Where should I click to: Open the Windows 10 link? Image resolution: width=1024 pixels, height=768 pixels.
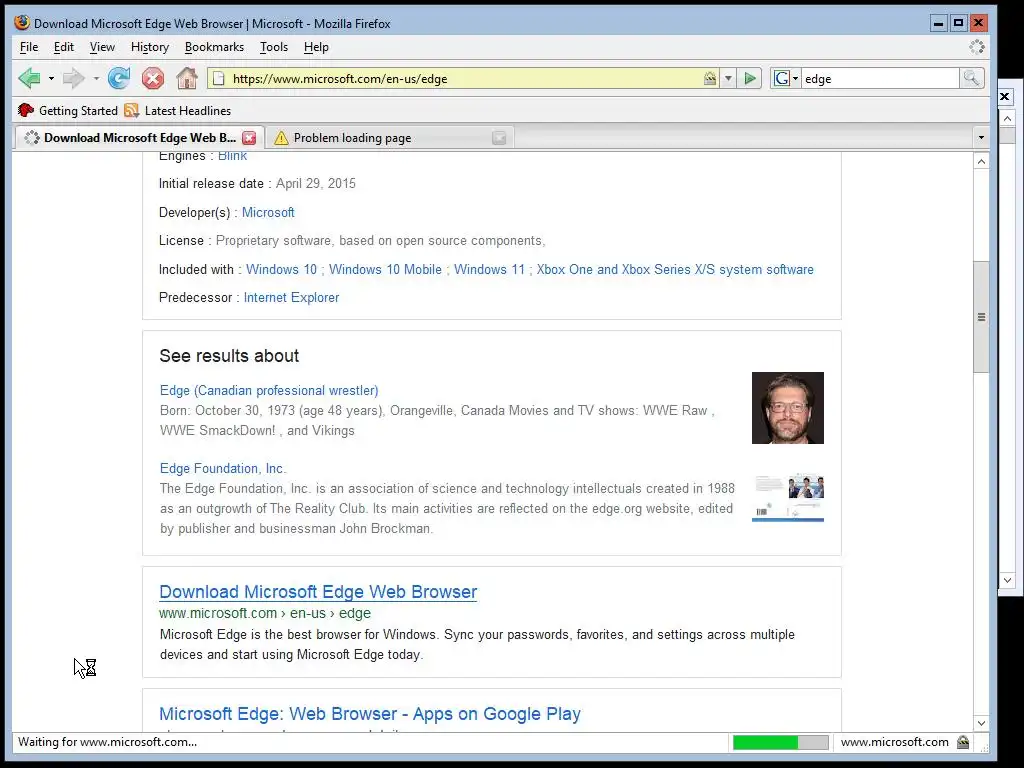[281, 269]
